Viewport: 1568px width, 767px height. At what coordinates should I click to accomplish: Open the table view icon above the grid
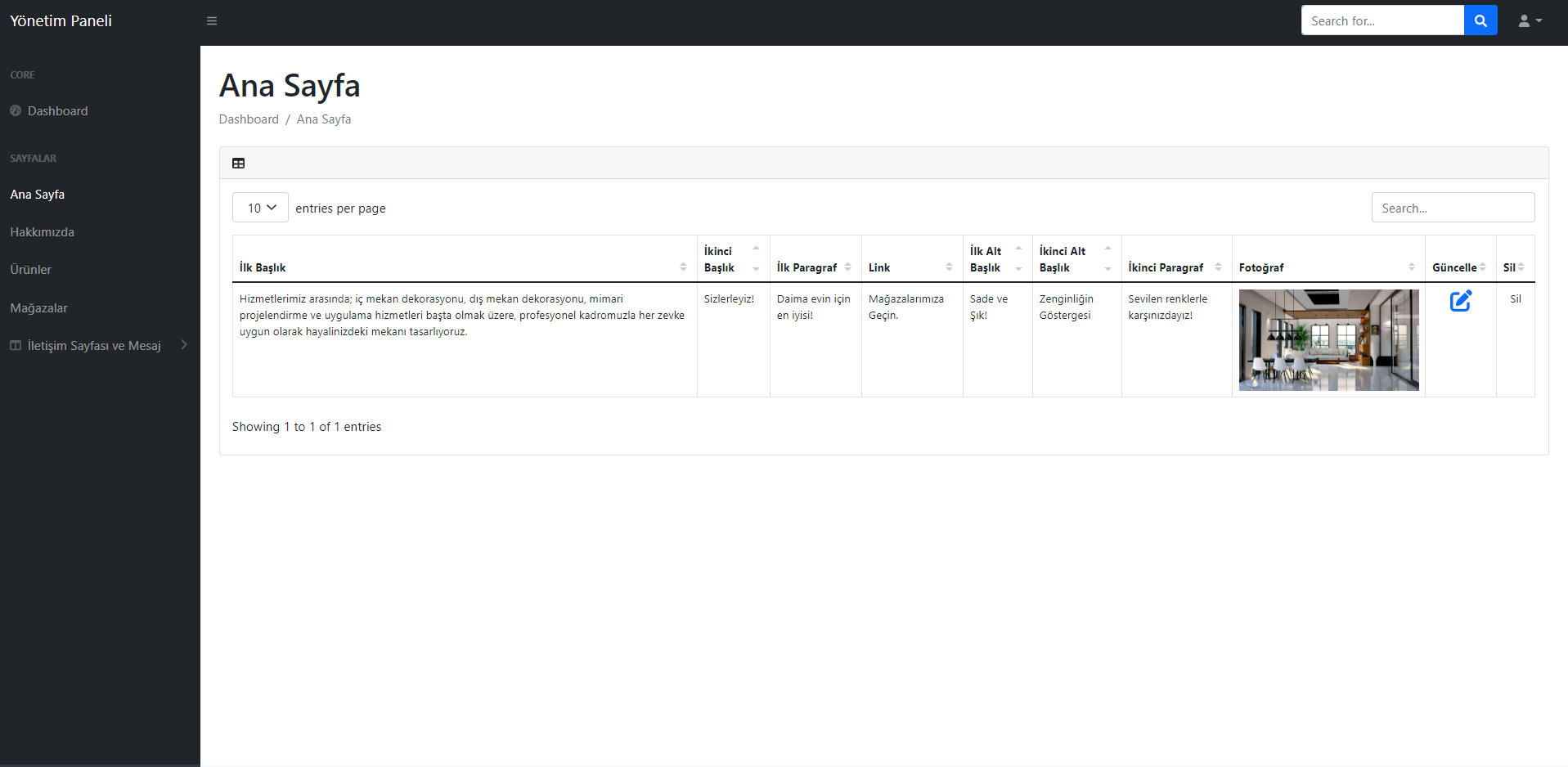tap(239, 164)
